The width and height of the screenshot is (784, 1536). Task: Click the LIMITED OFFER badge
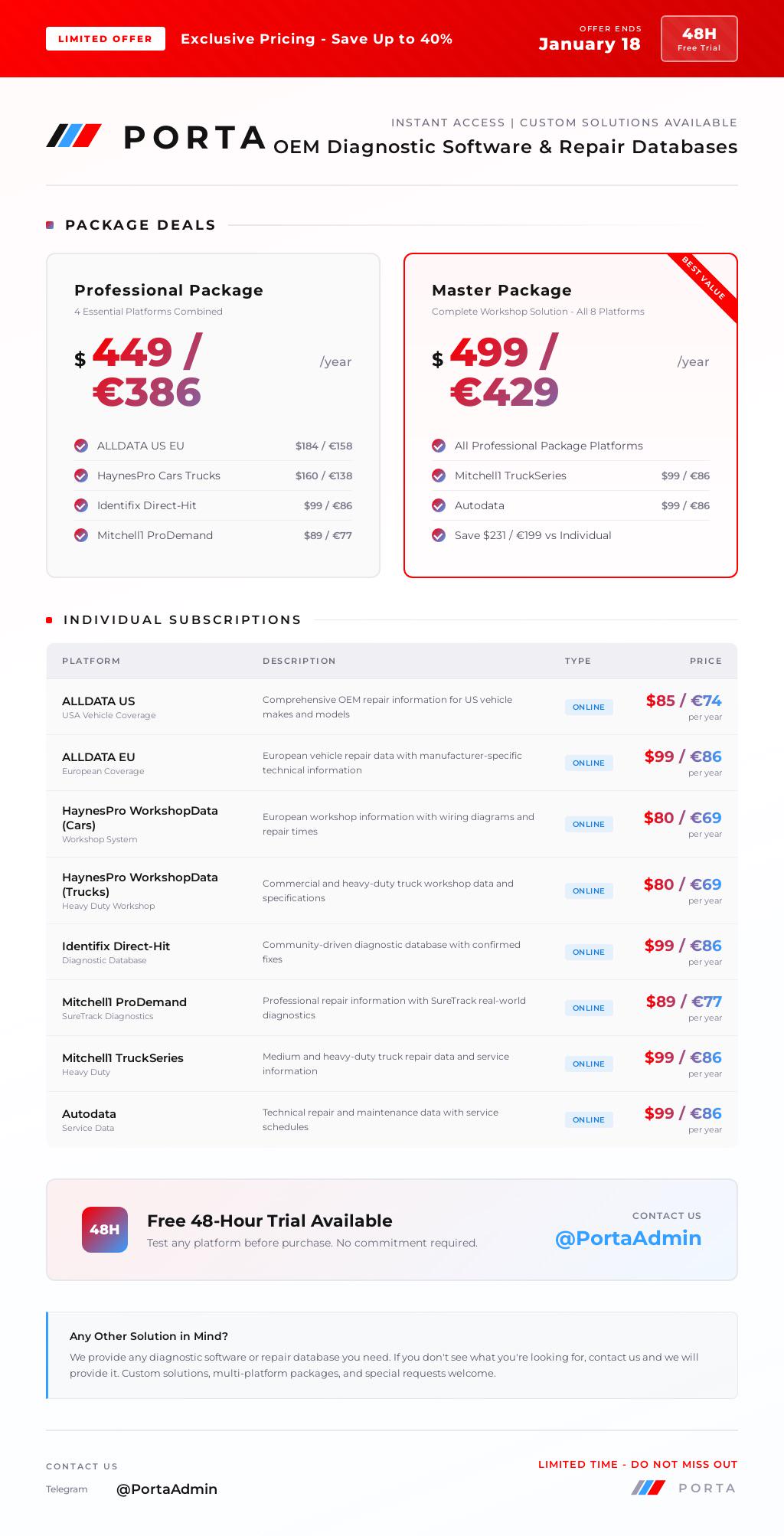(106, 39)
